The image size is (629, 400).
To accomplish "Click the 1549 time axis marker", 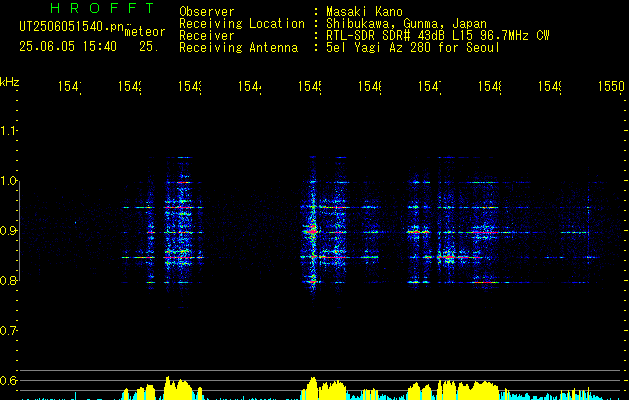I will (550, 87).
